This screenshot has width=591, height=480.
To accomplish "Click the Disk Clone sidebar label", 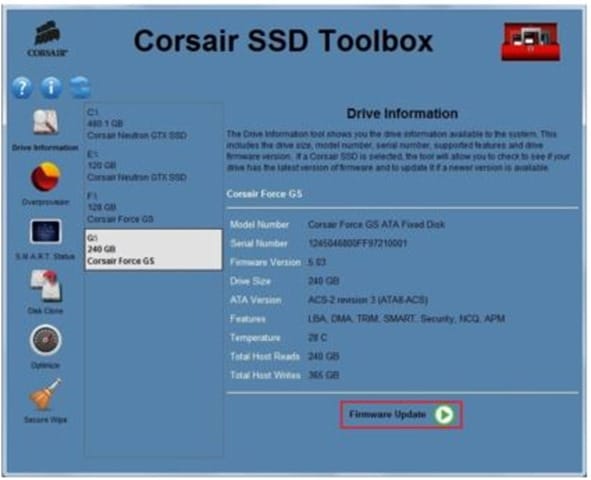I will click(45, 311).
